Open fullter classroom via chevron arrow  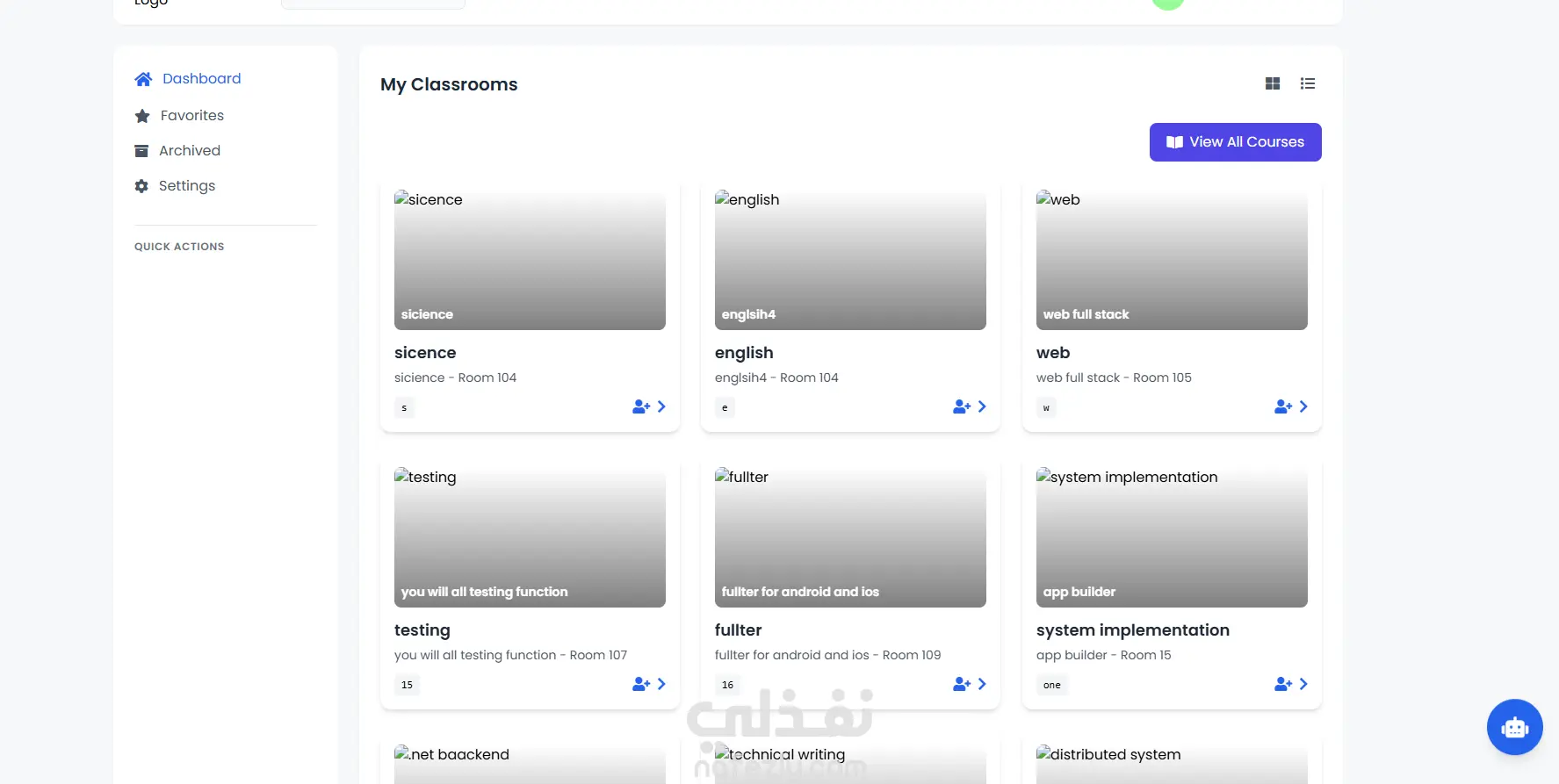982,684
